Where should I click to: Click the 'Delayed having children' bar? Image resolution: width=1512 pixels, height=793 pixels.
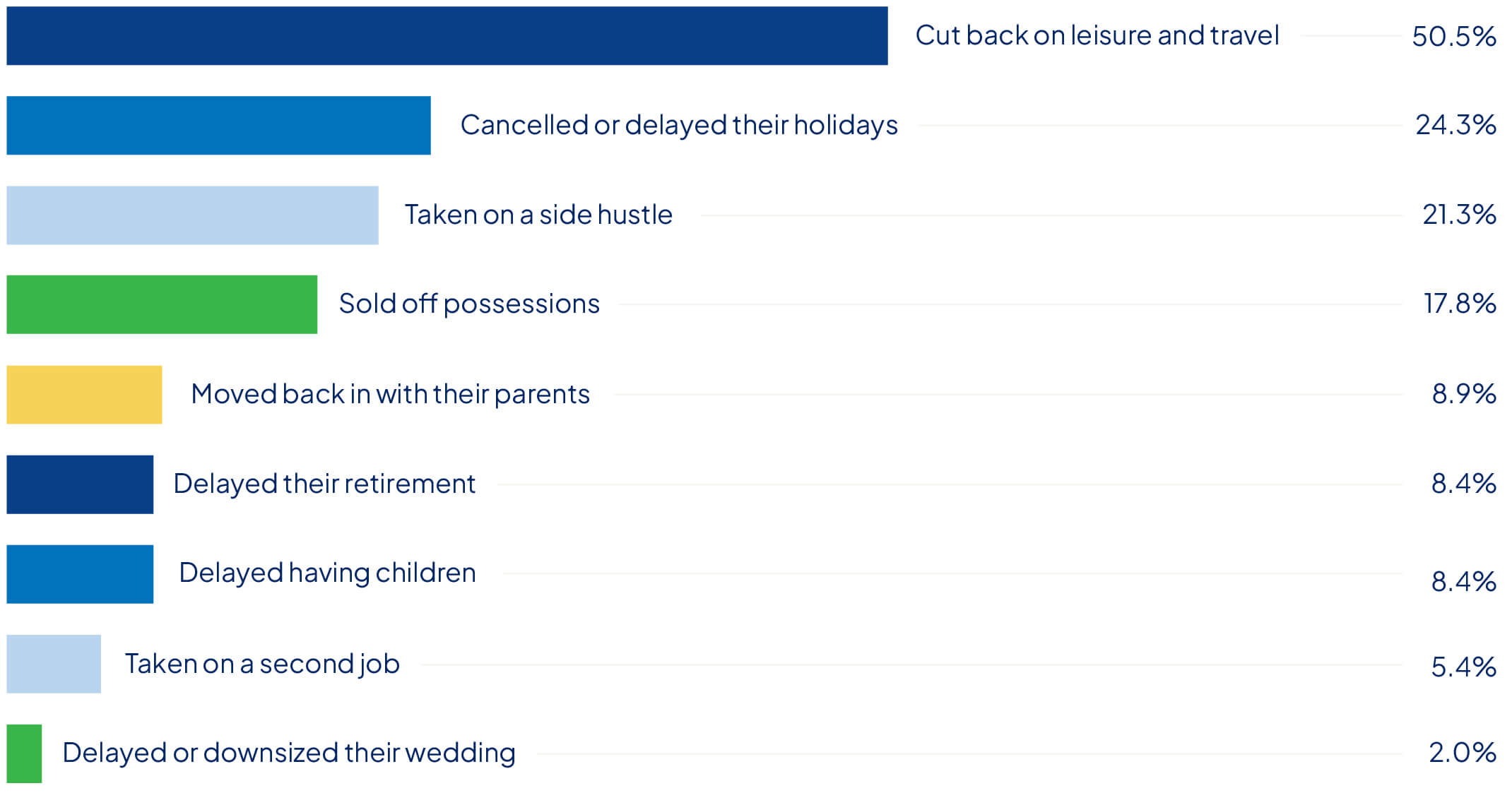[x=80, y=574]
